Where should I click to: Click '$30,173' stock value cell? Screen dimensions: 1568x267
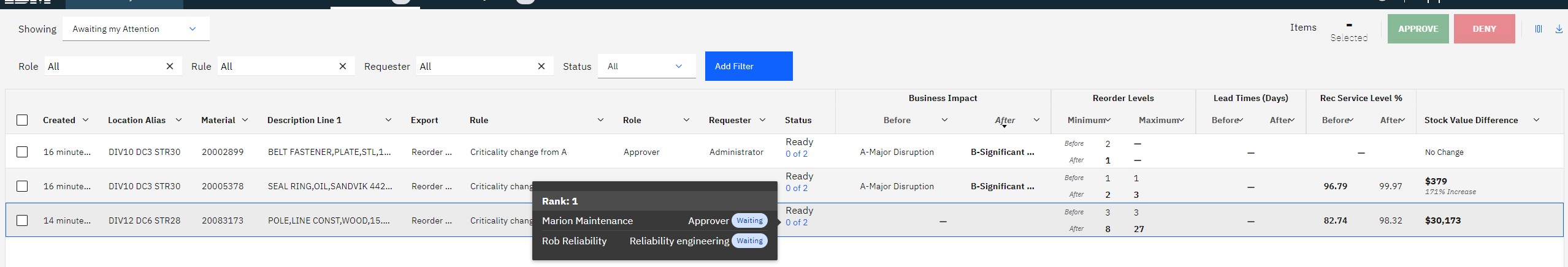pos(1443,220)
